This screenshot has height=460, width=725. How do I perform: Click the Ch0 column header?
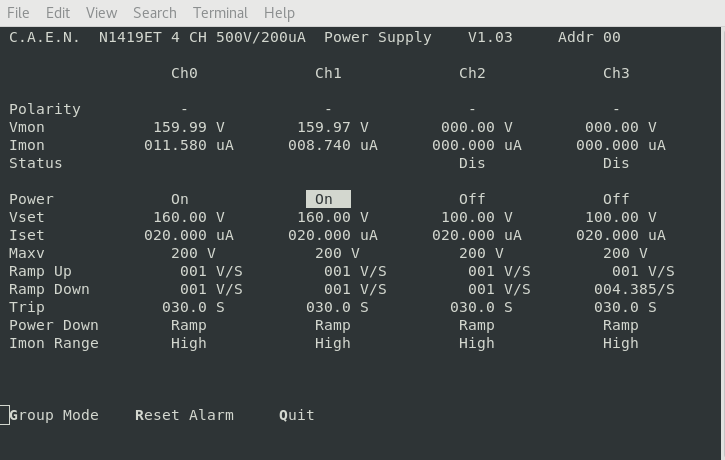pos(184,73)
